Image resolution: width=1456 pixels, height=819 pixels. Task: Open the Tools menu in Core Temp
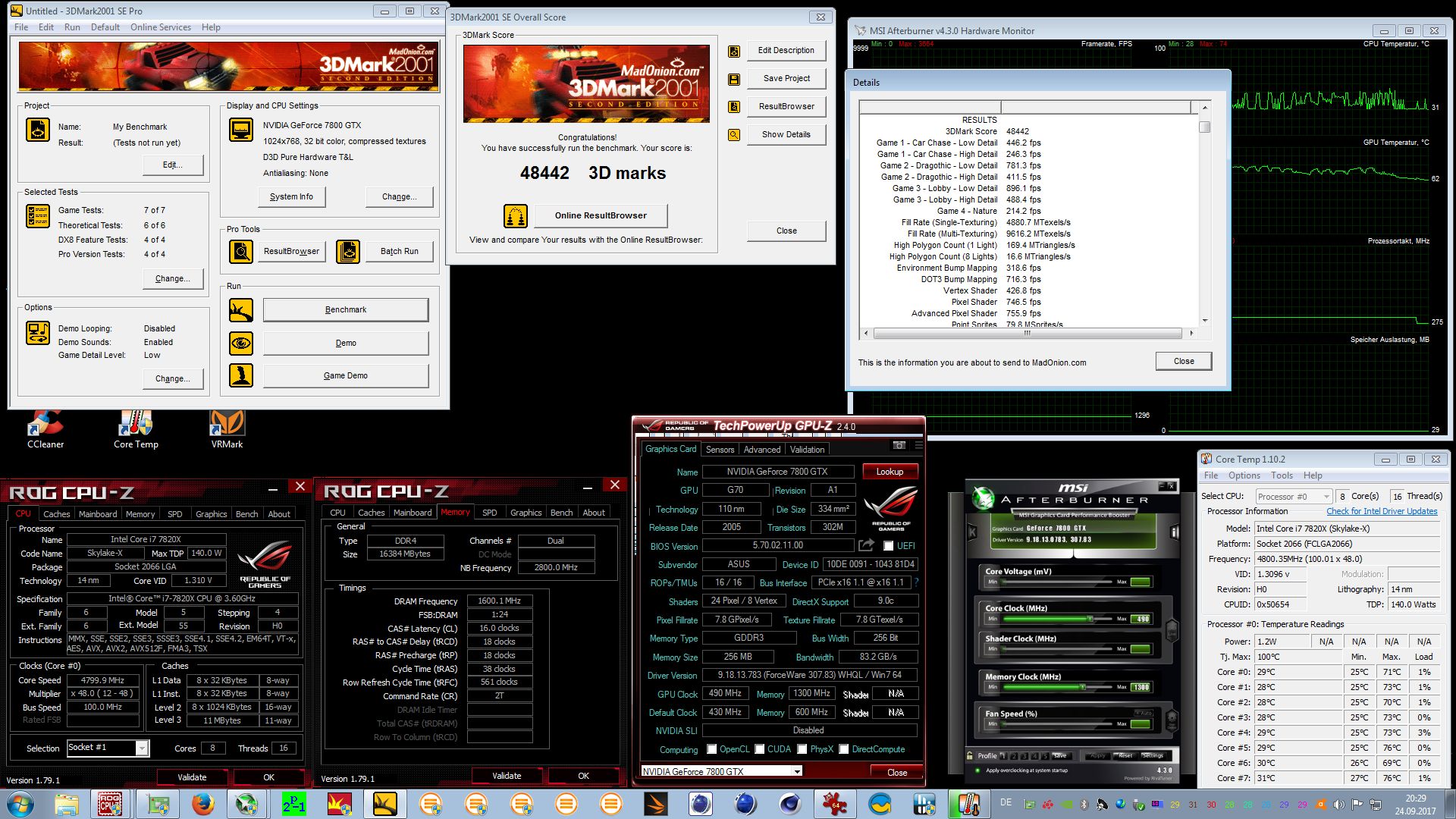[1282, 475]
